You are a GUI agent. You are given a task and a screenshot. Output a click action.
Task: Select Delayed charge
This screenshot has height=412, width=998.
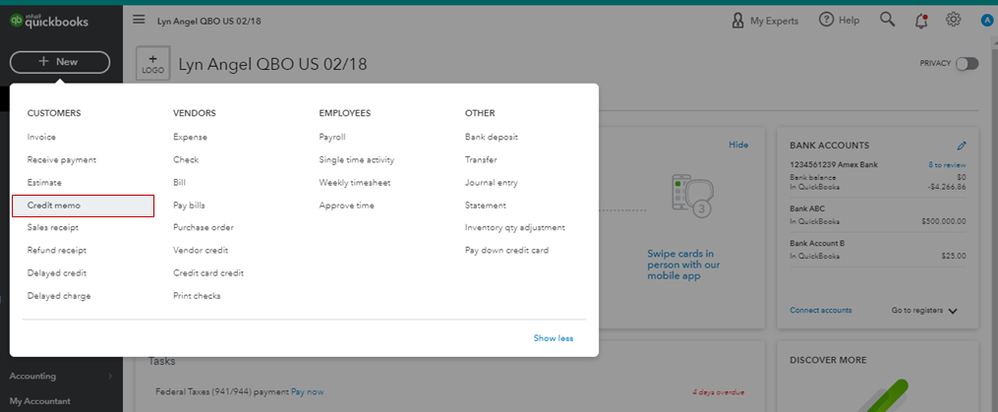click(x=59, y=296)
